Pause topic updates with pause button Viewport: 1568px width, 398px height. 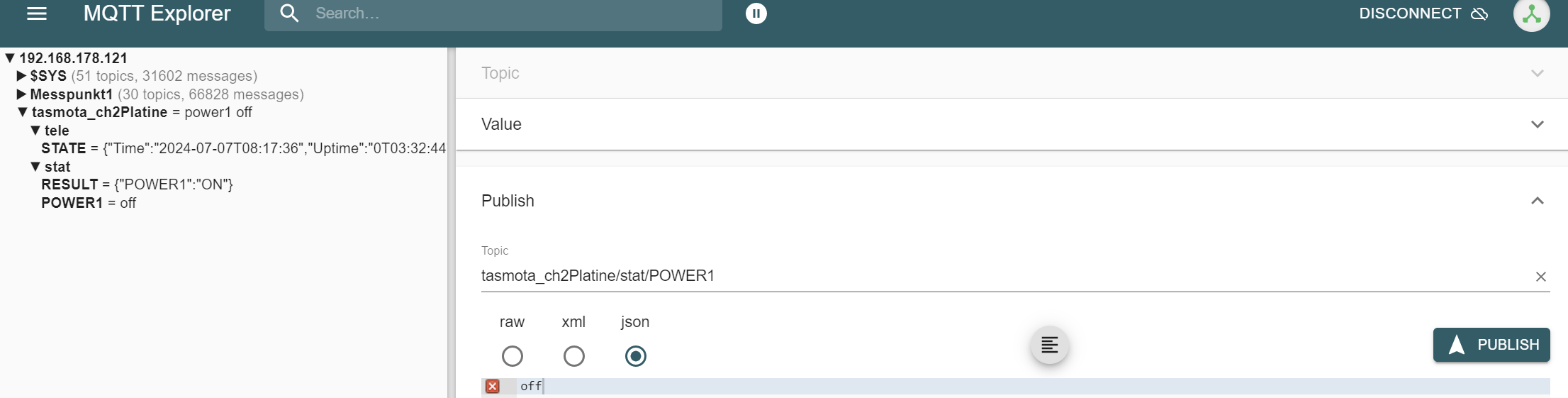(756, 13)
